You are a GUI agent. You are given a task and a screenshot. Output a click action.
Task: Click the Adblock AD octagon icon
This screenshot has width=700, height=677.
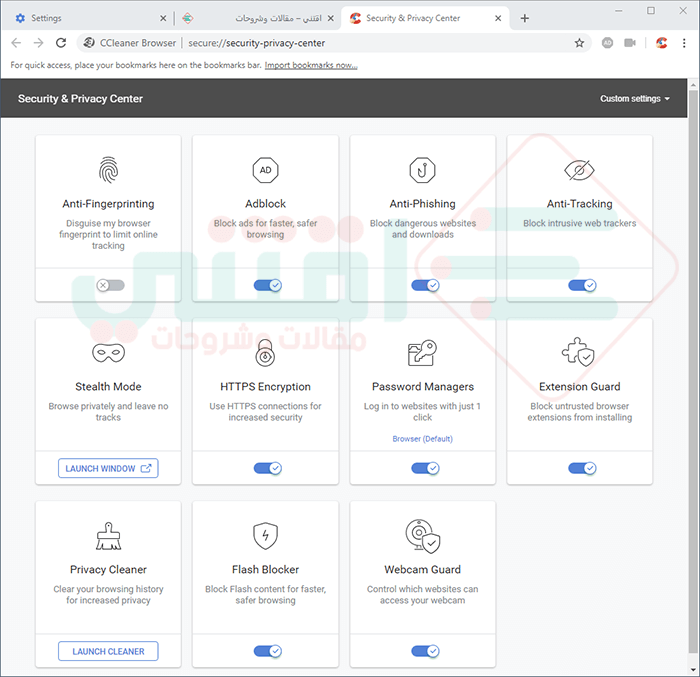point(266,170)
